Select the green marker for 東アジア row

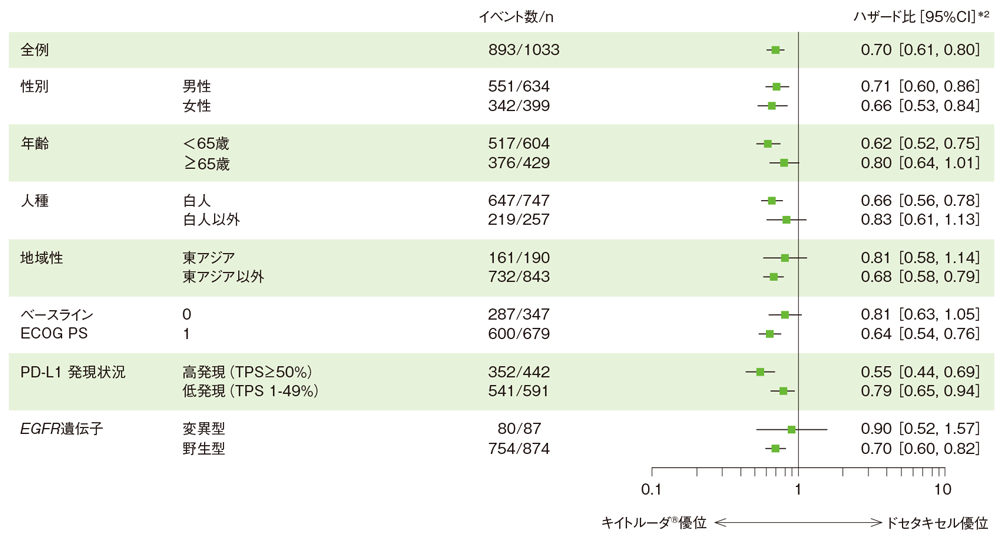(785, 258)
